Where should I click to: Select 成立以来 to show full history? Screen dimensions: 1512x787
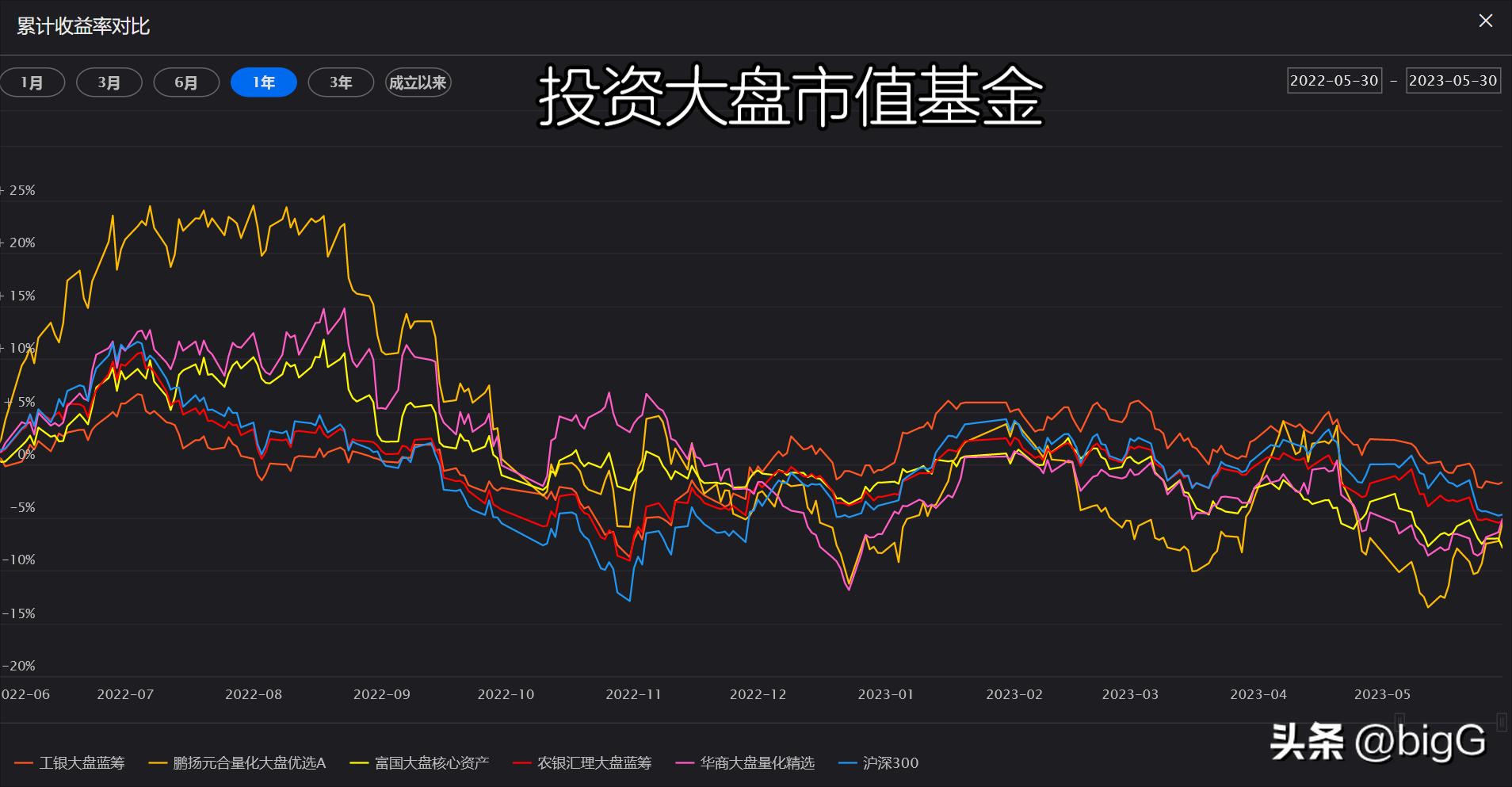pyautogui.click(x=418, y=82)
